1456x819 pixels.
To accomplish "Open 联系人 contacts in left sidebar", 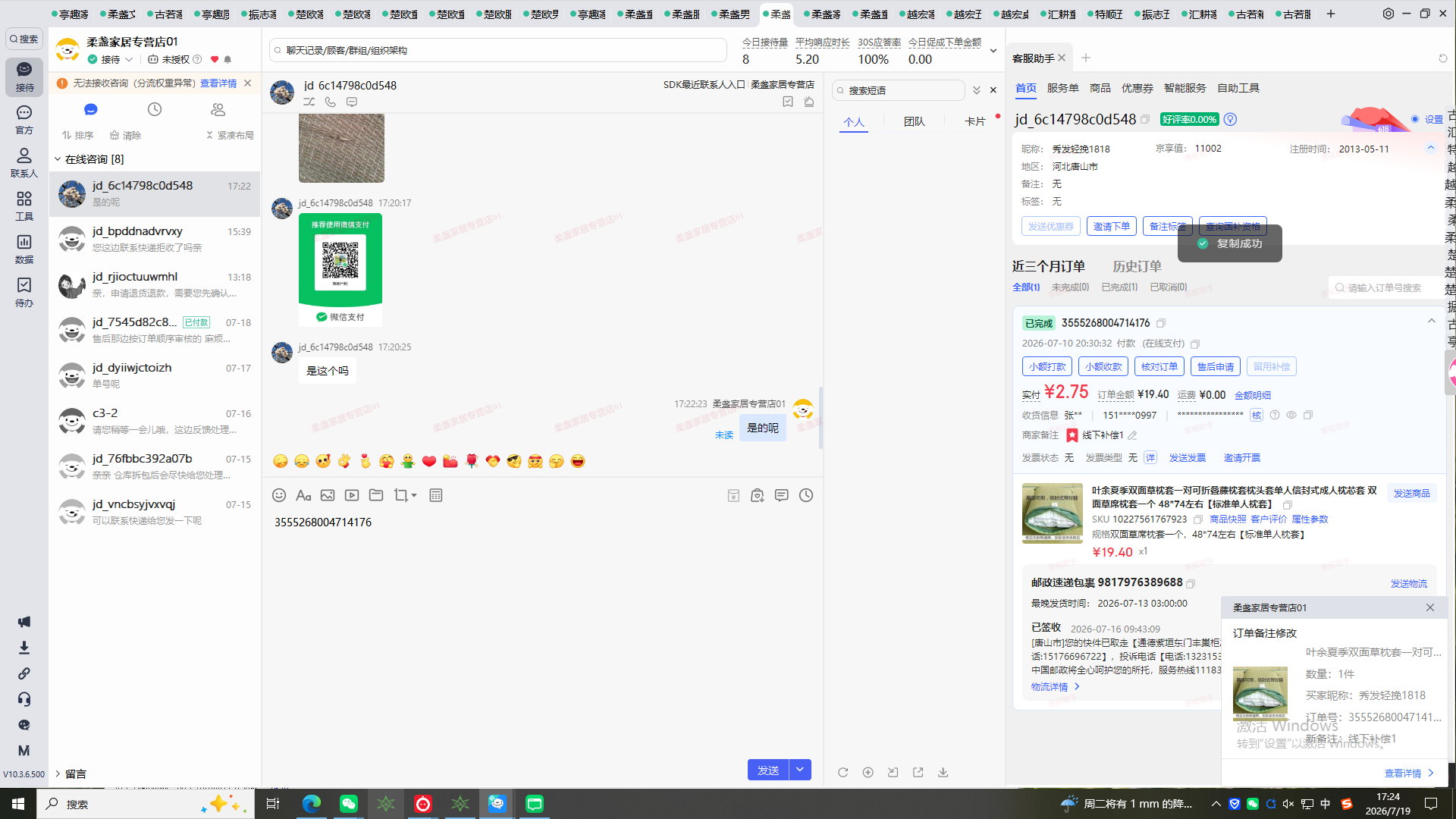I will coord(24,163).
